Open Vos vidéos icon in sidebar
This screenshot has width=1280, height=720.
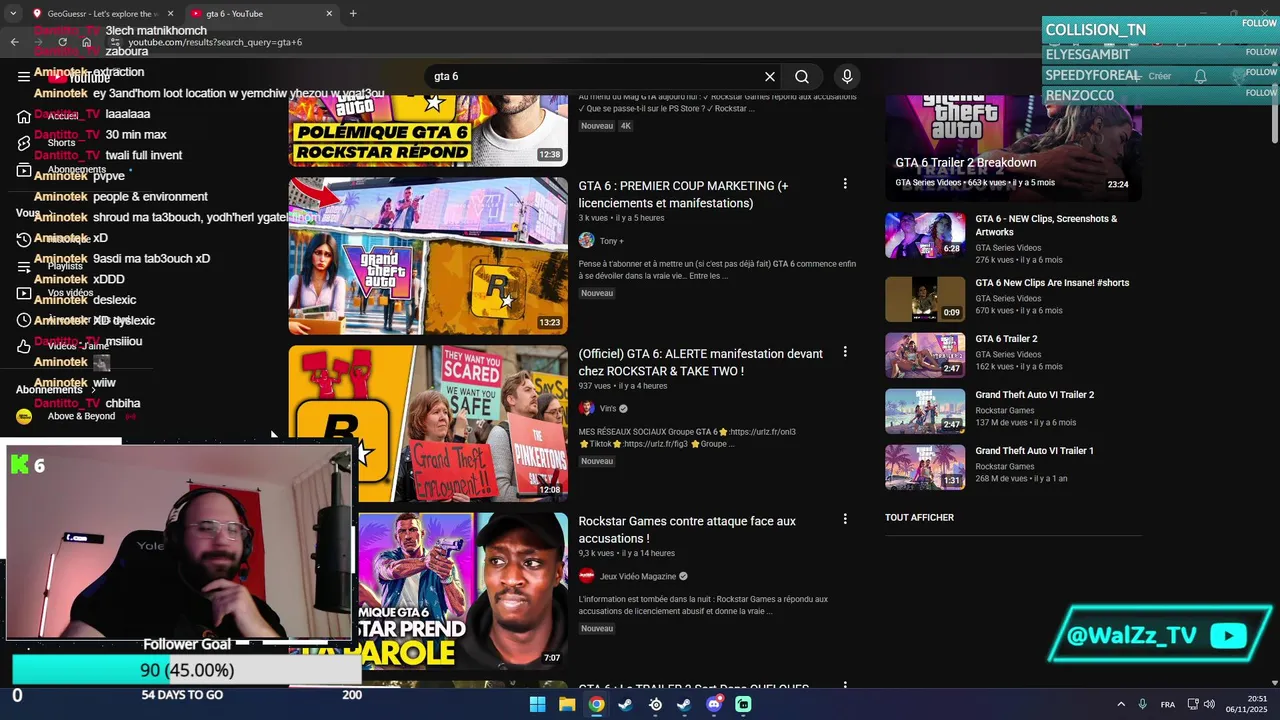tap(24, 293)
